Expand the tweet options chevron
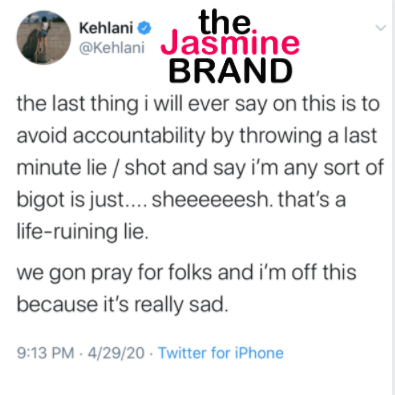Image resolution: width=395 pixels, height=395 pixels. click(380, 28)
